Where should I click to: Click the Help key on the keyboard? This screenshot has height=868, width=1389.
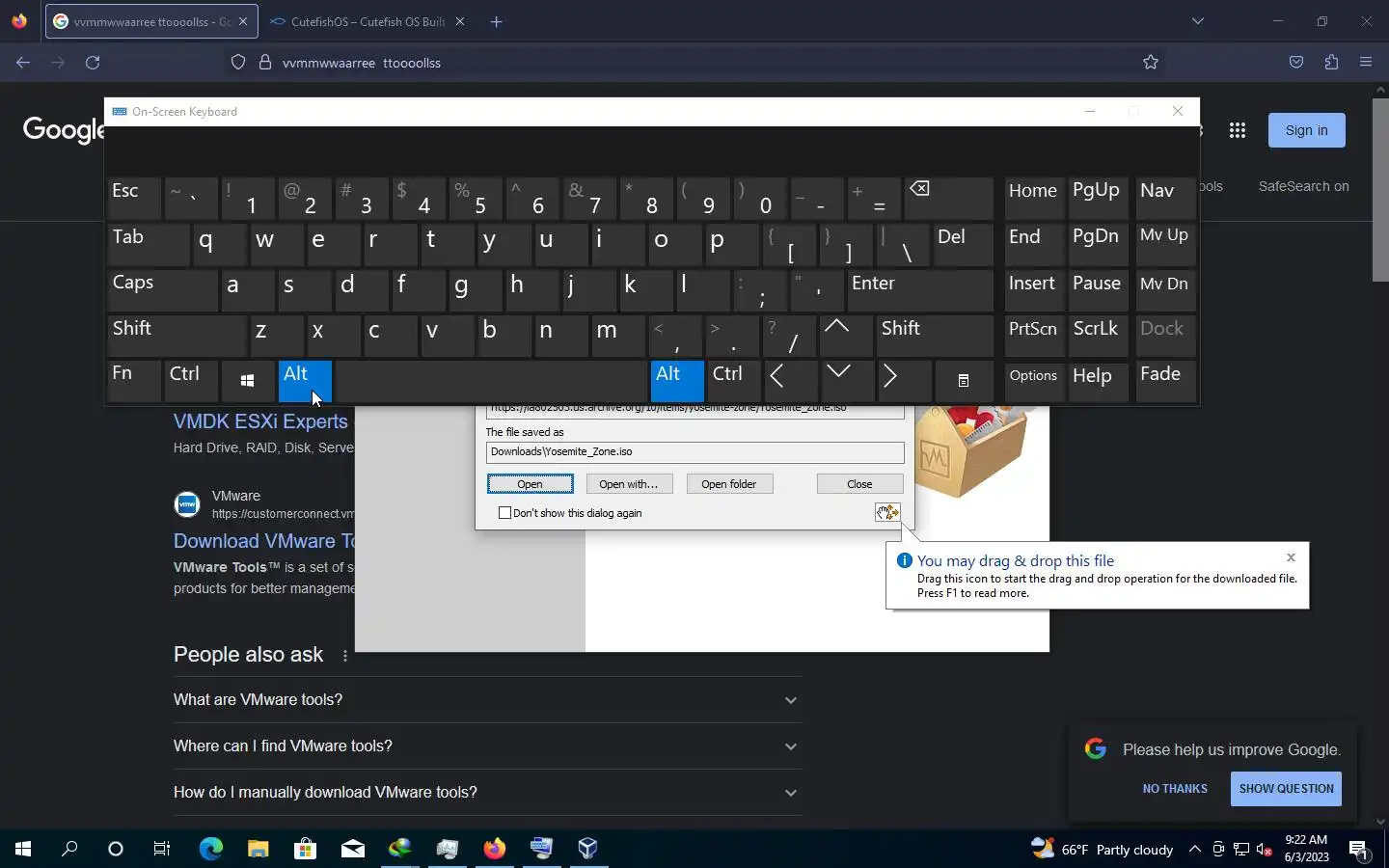pyautogui.click(x=1099, y=381)
